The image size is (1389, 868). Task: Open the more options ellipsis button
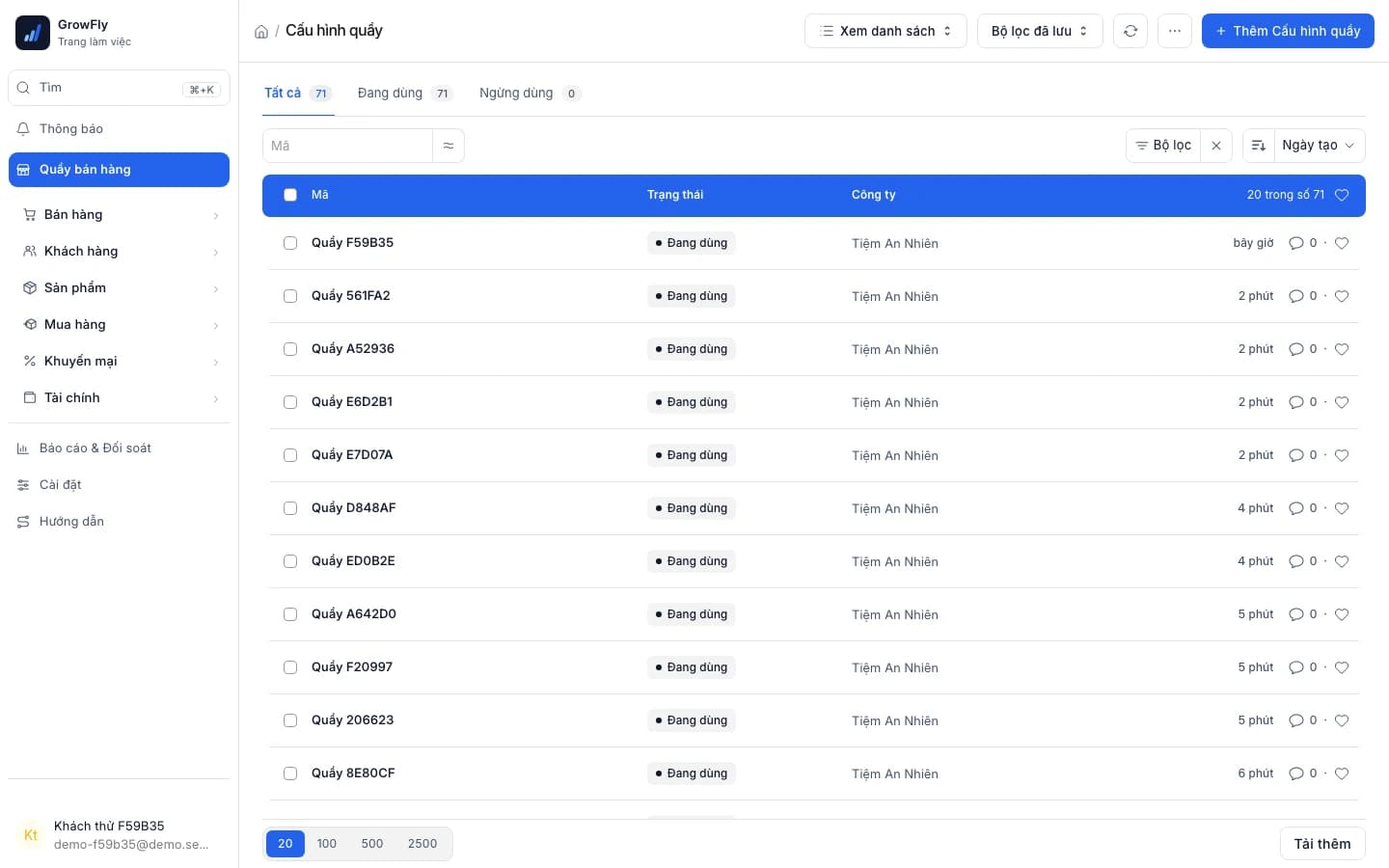point(1174,31)
